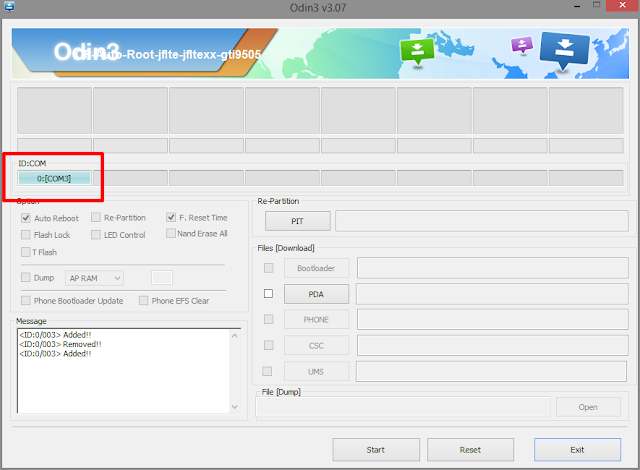Click the PIT button

[298, 221]
